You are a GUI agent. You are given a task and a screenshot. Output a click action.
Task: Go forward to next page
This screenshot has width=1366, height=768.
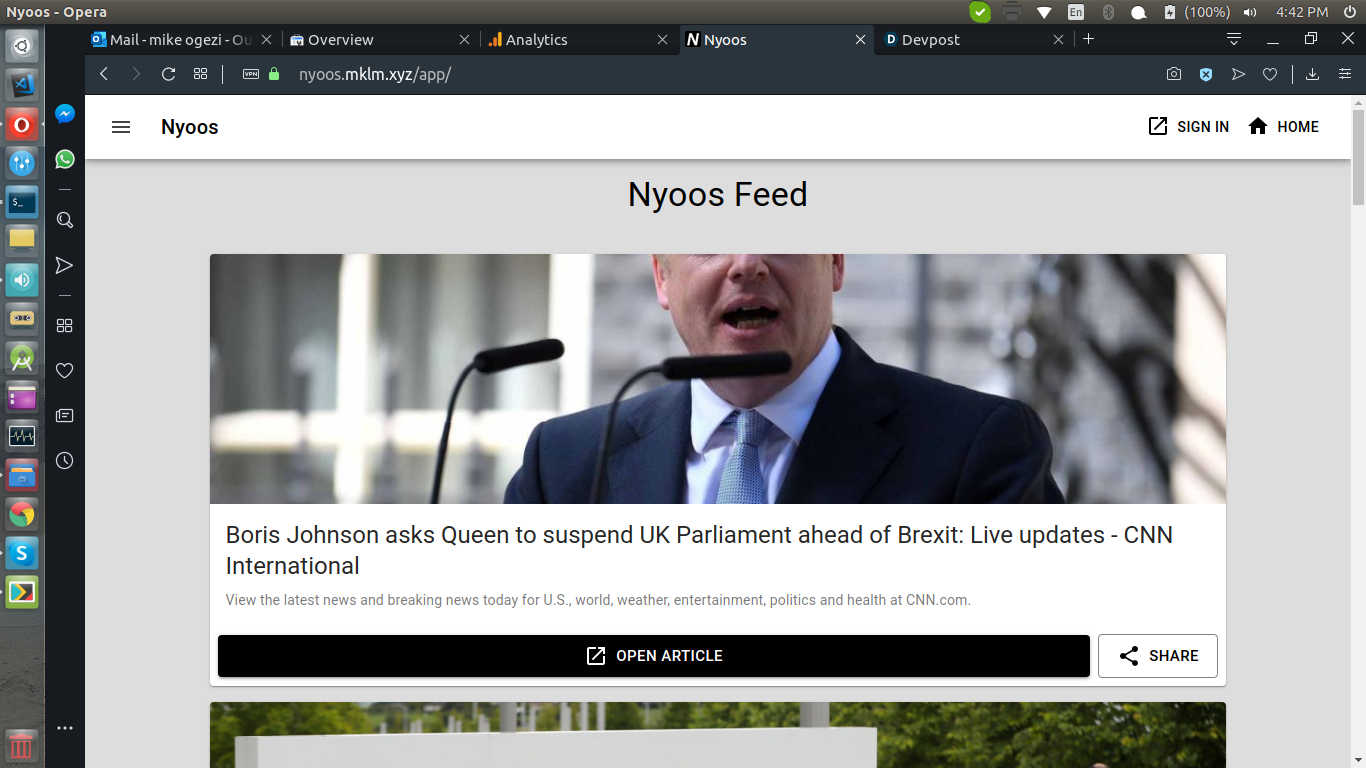click(136, 74)
